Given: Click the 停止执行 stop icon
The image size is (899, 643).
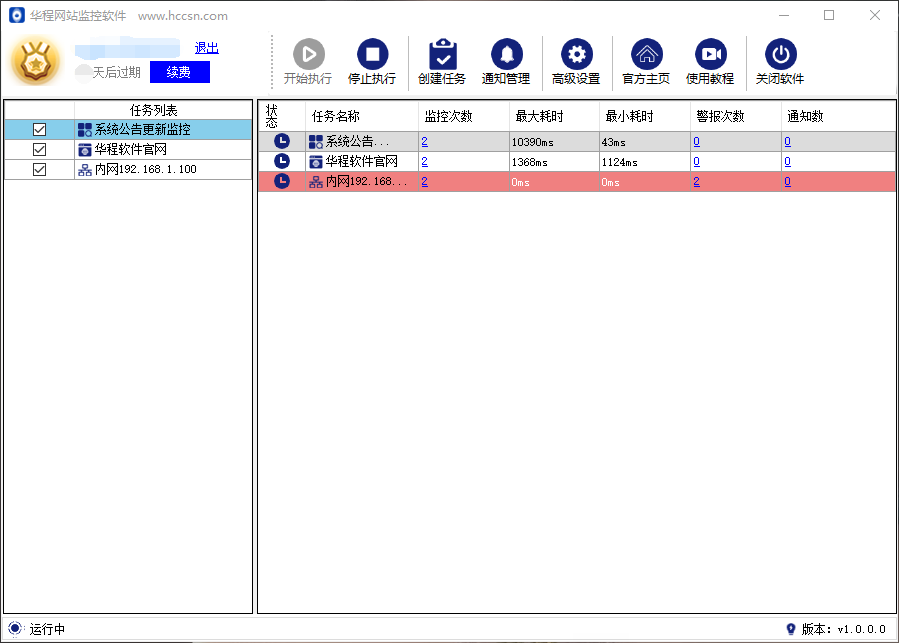Looking at the screenshot, I should pyautogui.click(x=371, y=55).
